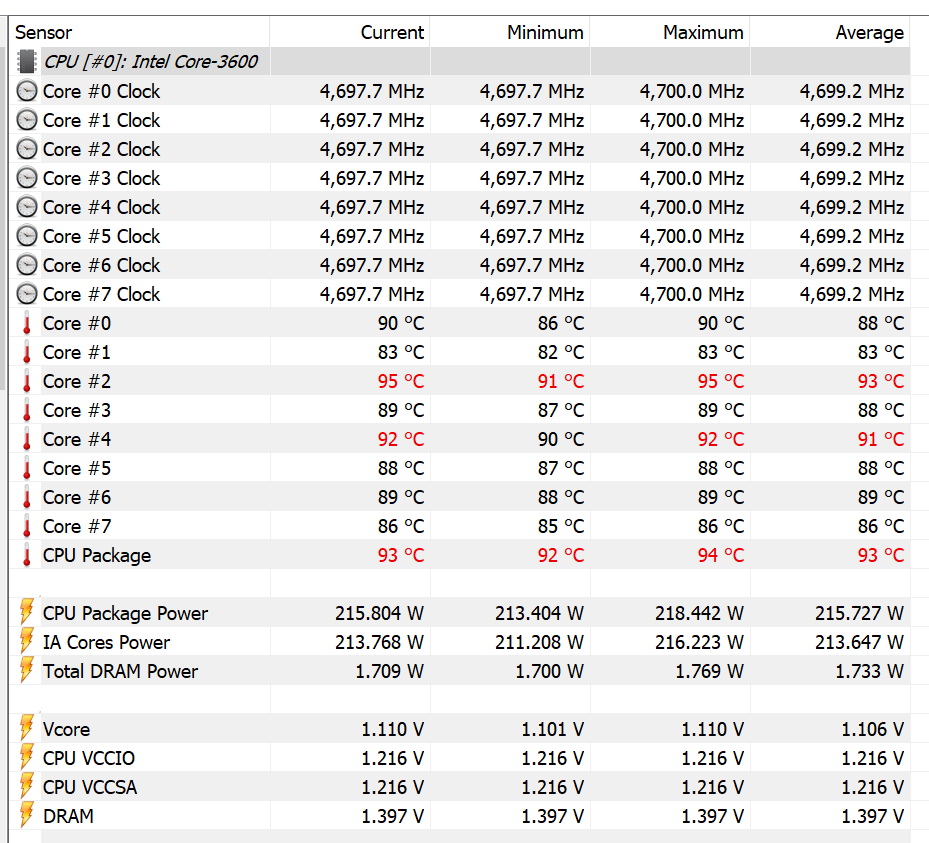This screenshot has width=929, height=843.
Task: Click the thermometer icon for Core #3 temperature
Action: pos(27,411)
